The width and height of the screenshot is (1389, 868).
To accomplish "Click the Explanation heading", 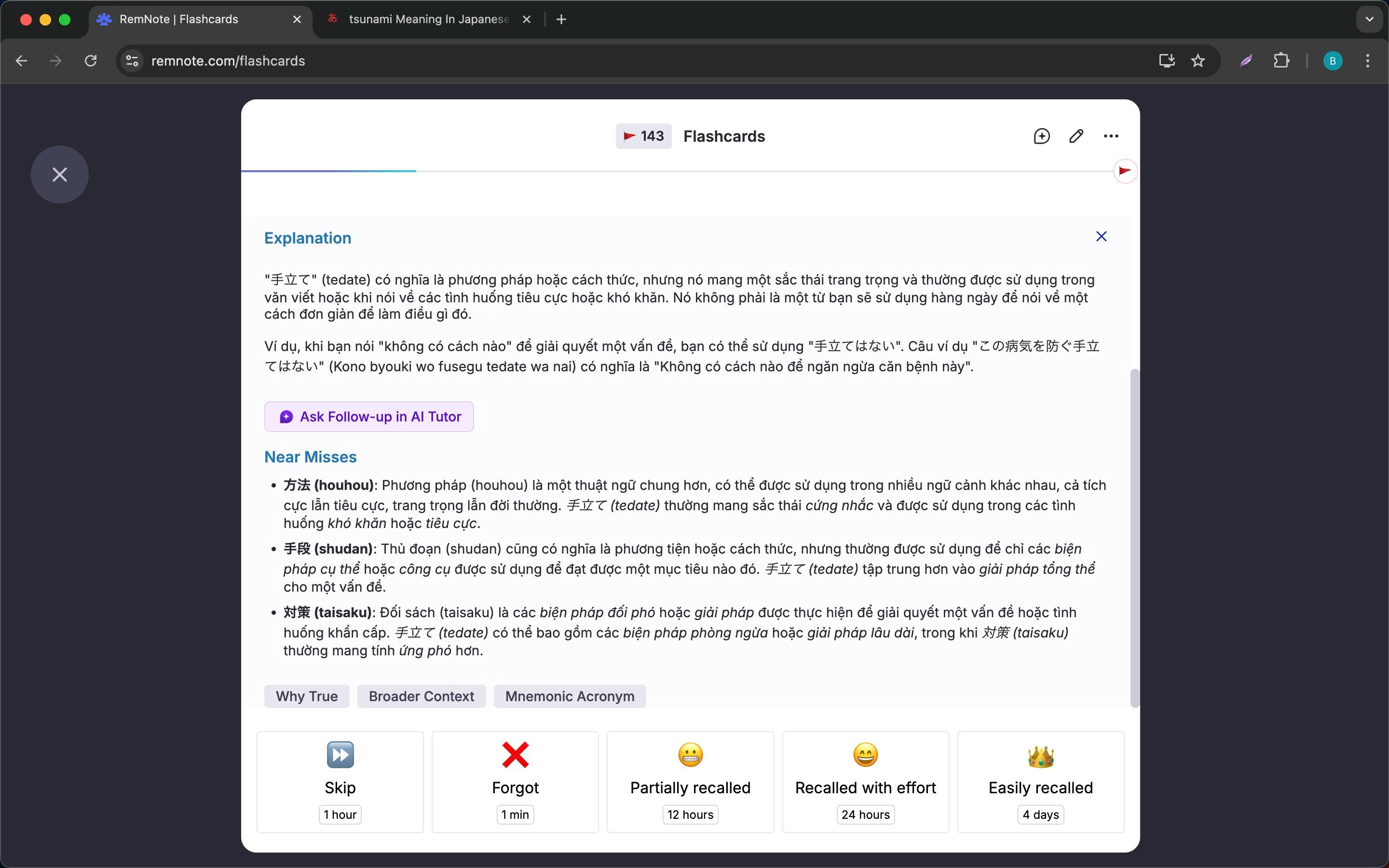I will point(308,238).
